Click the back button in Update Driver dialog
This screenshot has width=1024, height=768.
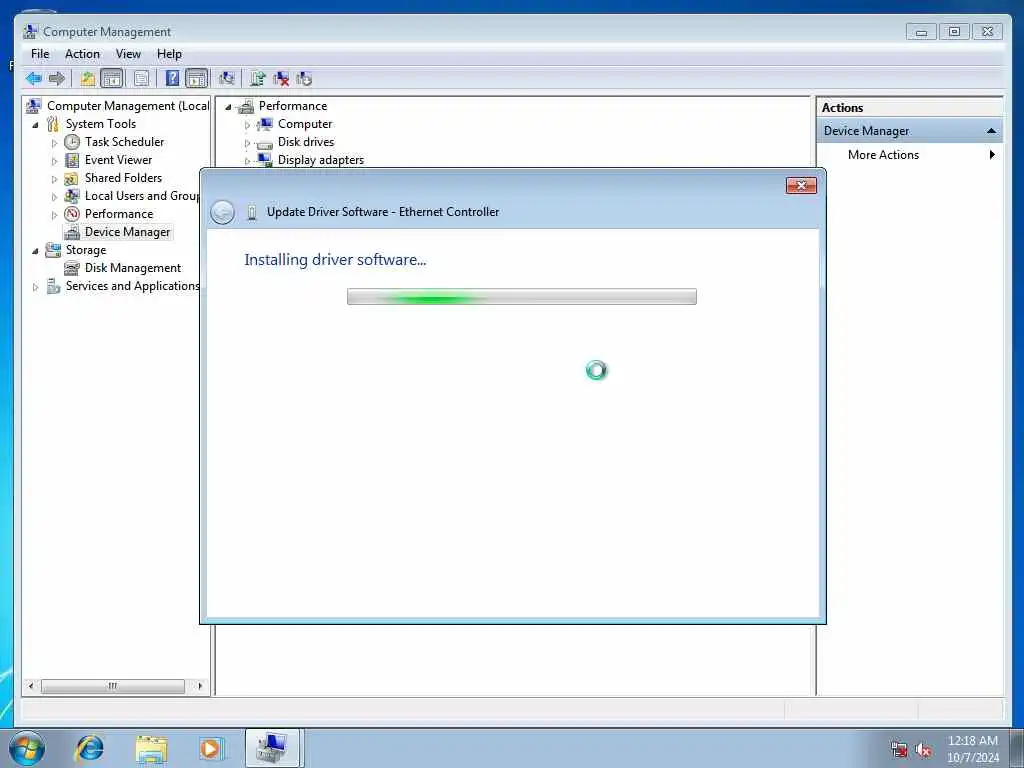point(223,212)
